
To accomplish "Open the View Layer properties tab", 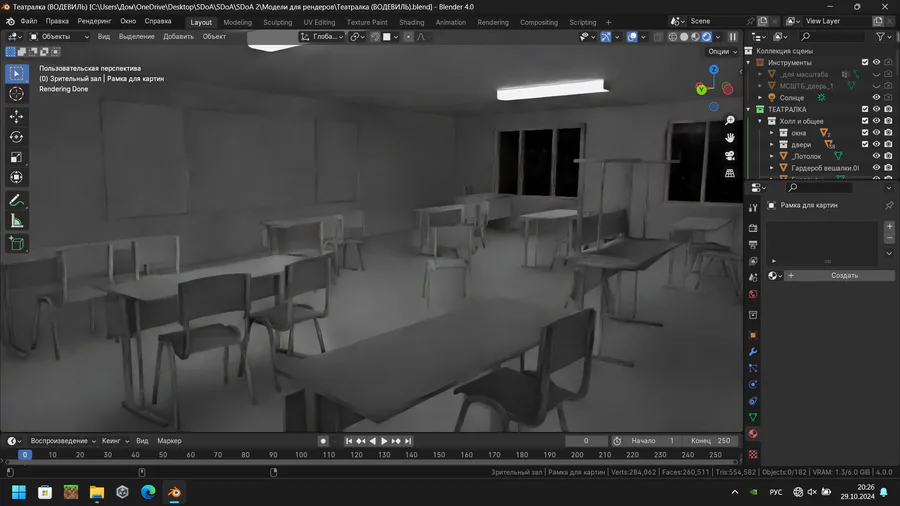I will [753, 261].
